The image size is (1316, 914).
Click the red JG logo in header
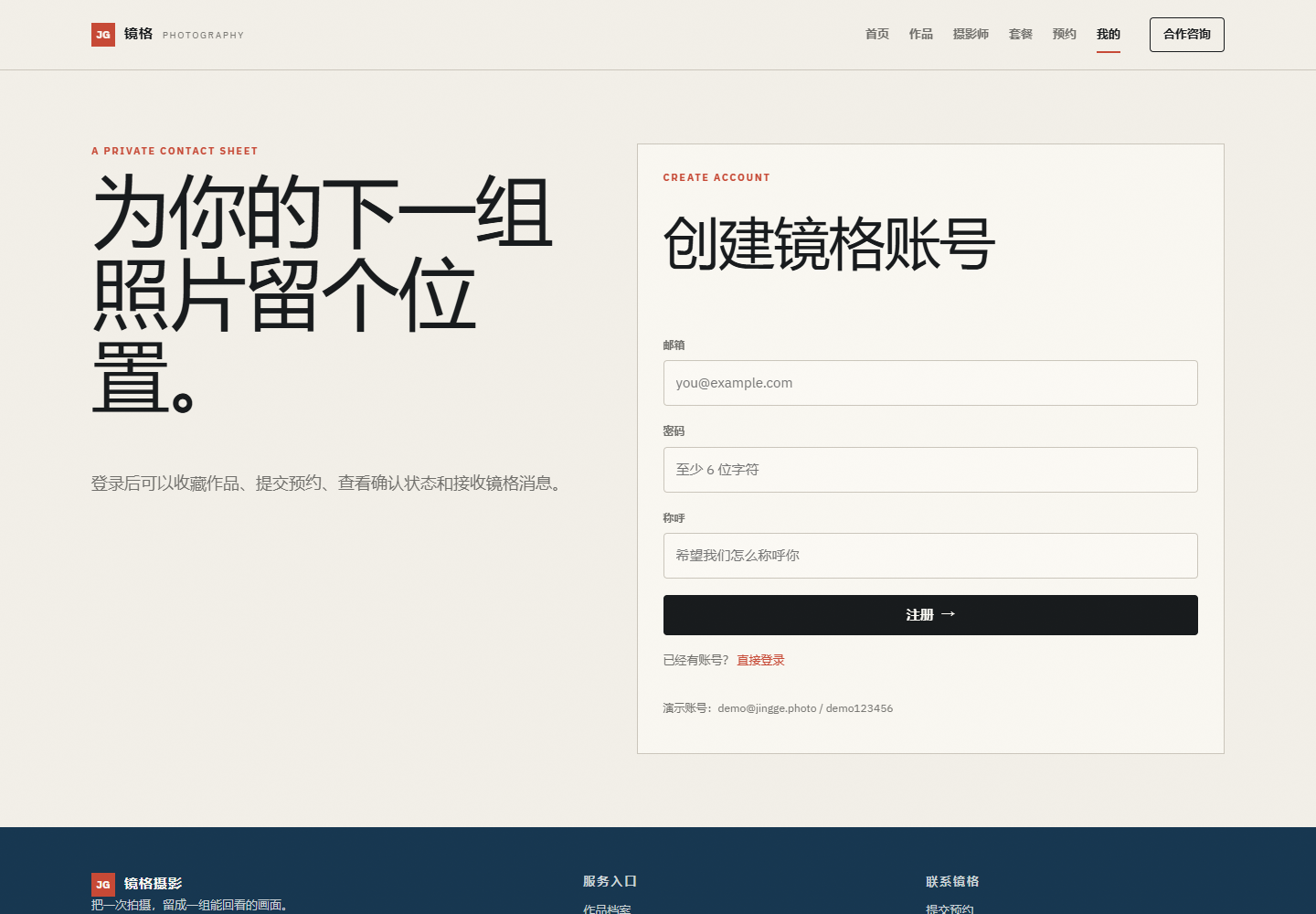tap(103, 35)
